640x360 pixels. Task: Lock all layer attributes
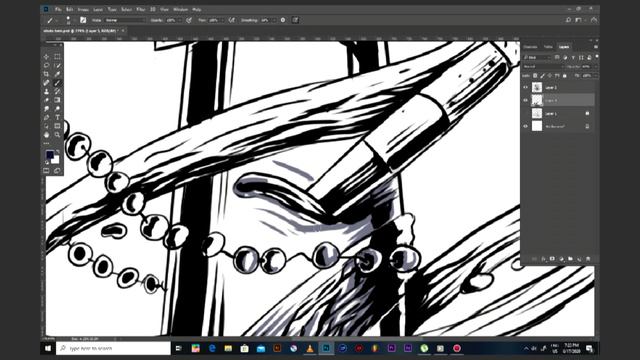click(565, 76)
